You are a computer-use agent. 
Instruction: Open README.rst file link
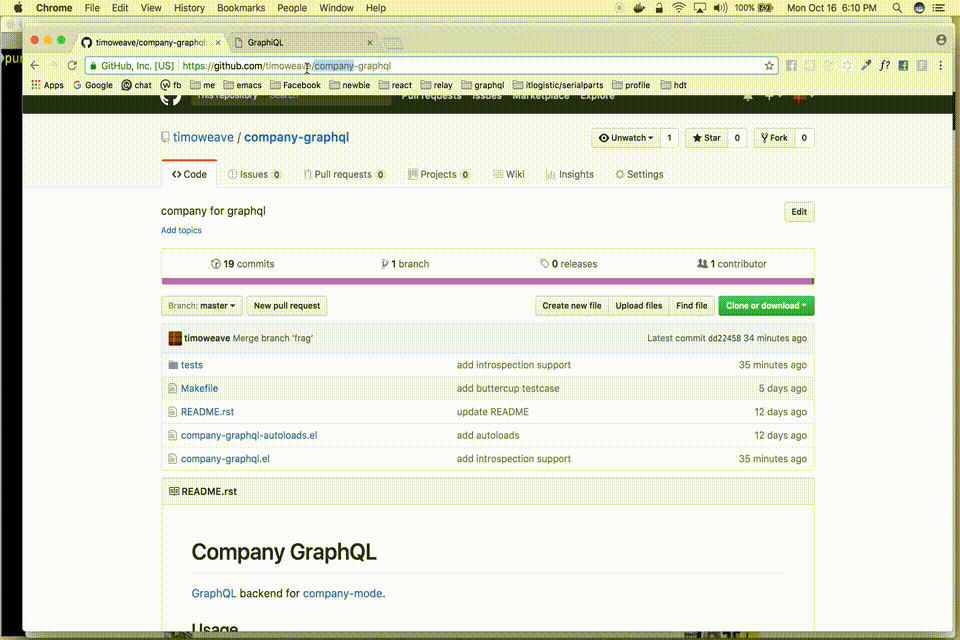point(208,412)
